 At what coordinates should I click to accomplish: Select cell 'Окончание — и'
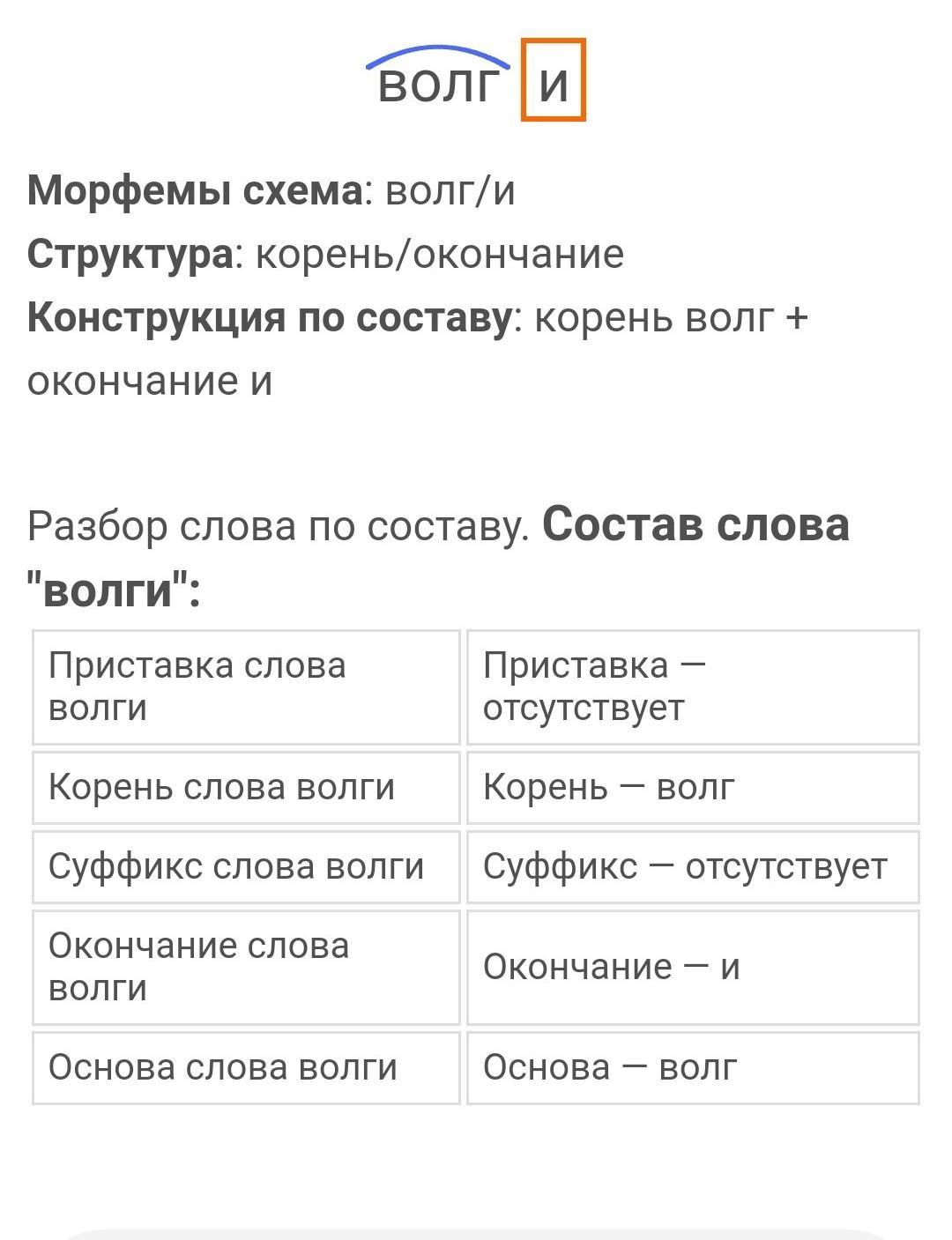tap(693, 967)
